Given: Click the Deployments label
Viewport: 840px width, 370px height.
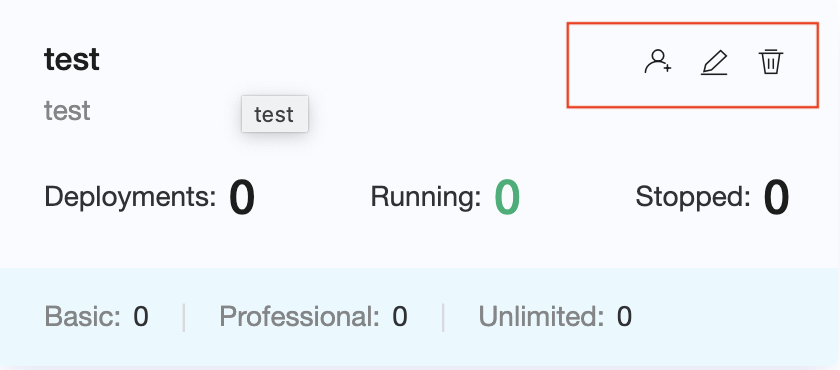Looking at the screenshot, I should 130,197.
